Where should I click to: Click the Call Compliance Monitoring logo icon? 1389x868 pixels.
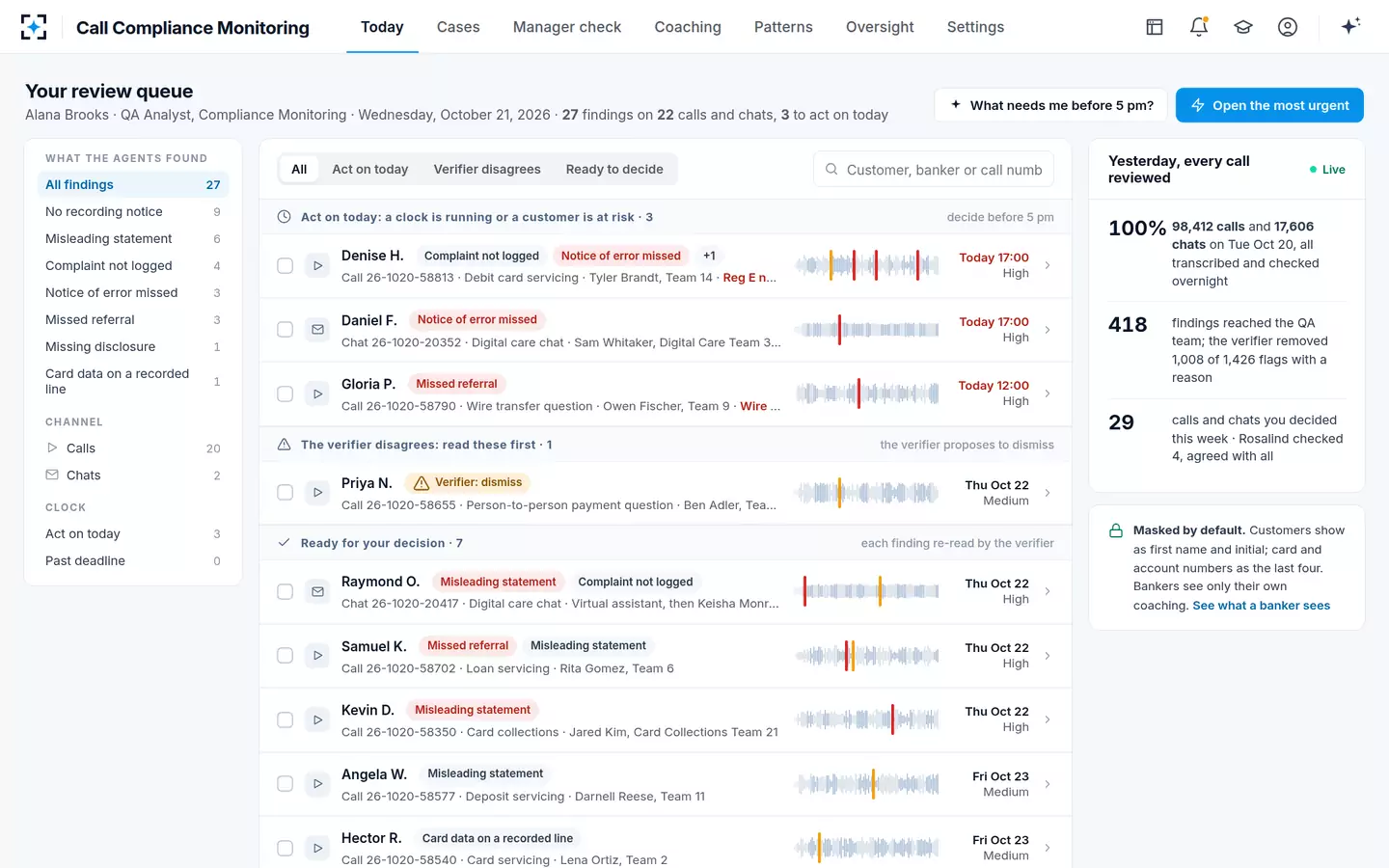34,27
